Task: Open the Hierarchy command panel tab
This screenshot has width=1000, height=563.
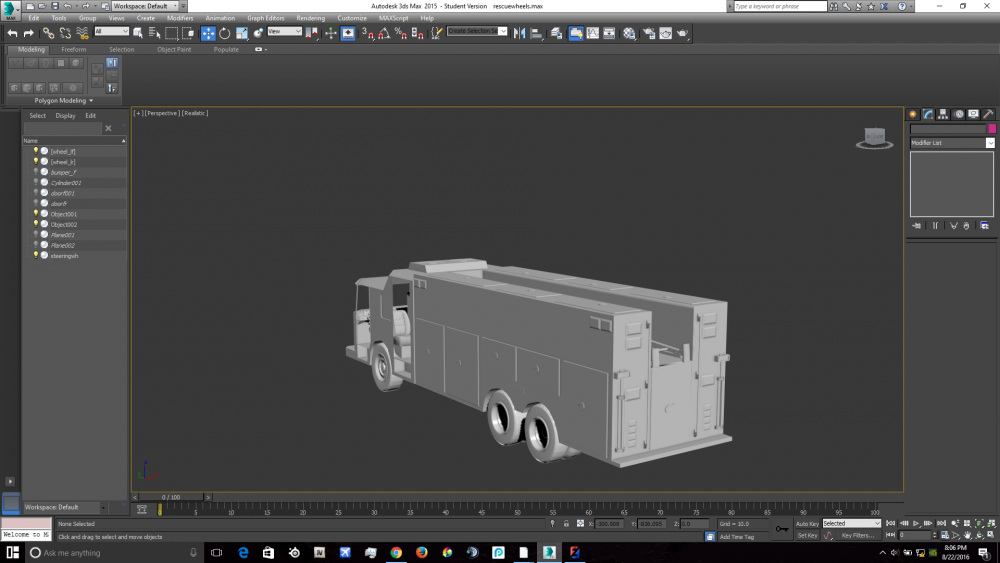Action: 943,114
